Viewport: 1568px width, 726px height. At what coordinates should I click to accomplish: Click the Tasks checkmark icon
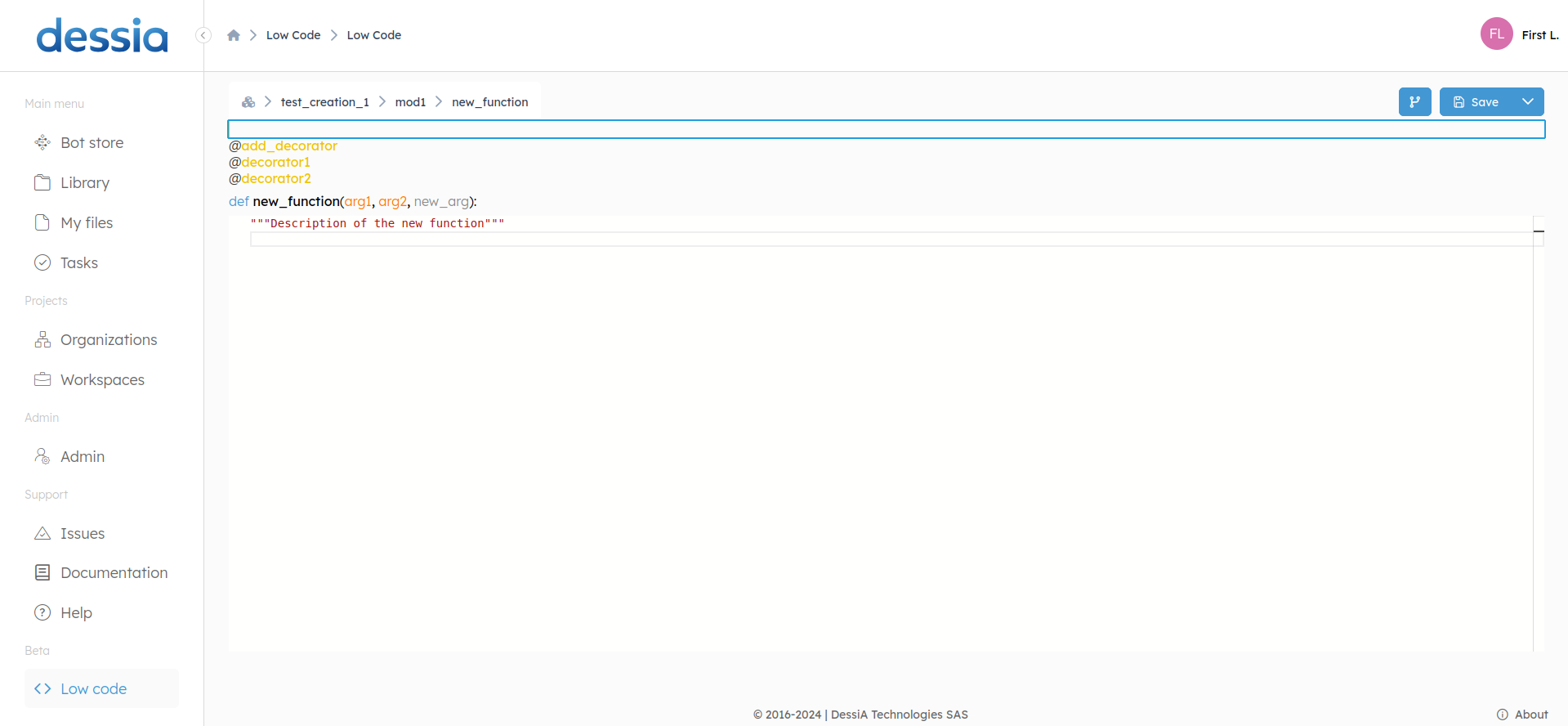pyautogui.click(x=42, y=262)
